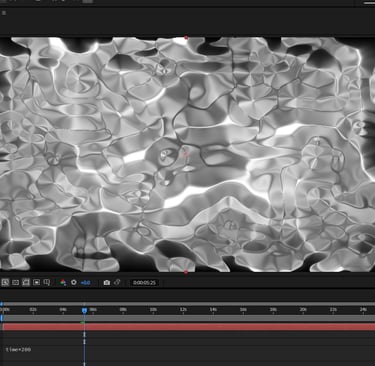This screenshot has height=366, width=375.
Task: Select the upper keyframe below the red layer bar
Action: 84,334
